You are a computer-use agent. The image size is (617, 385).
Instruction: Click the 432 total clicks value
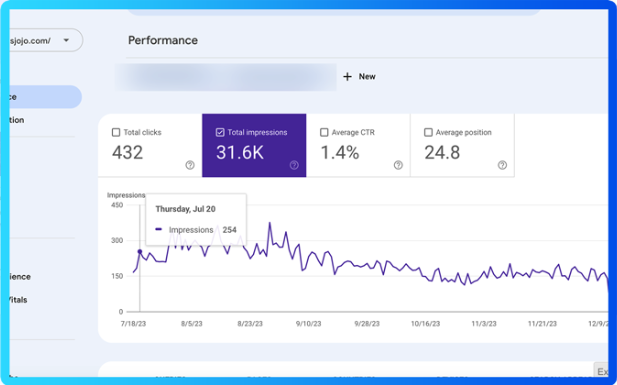click(127, 153)
